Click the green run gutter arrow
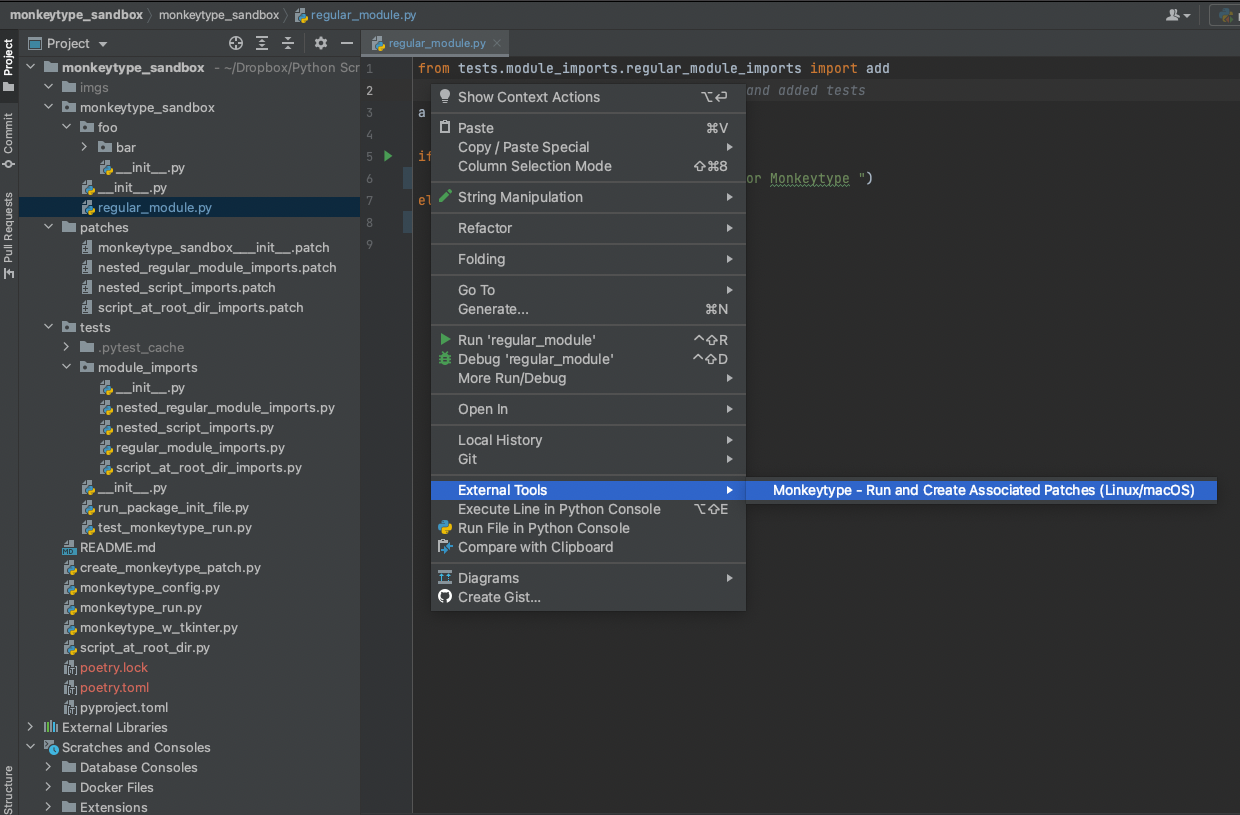This screenshot has height=815, width=1240. pos(388,156)
